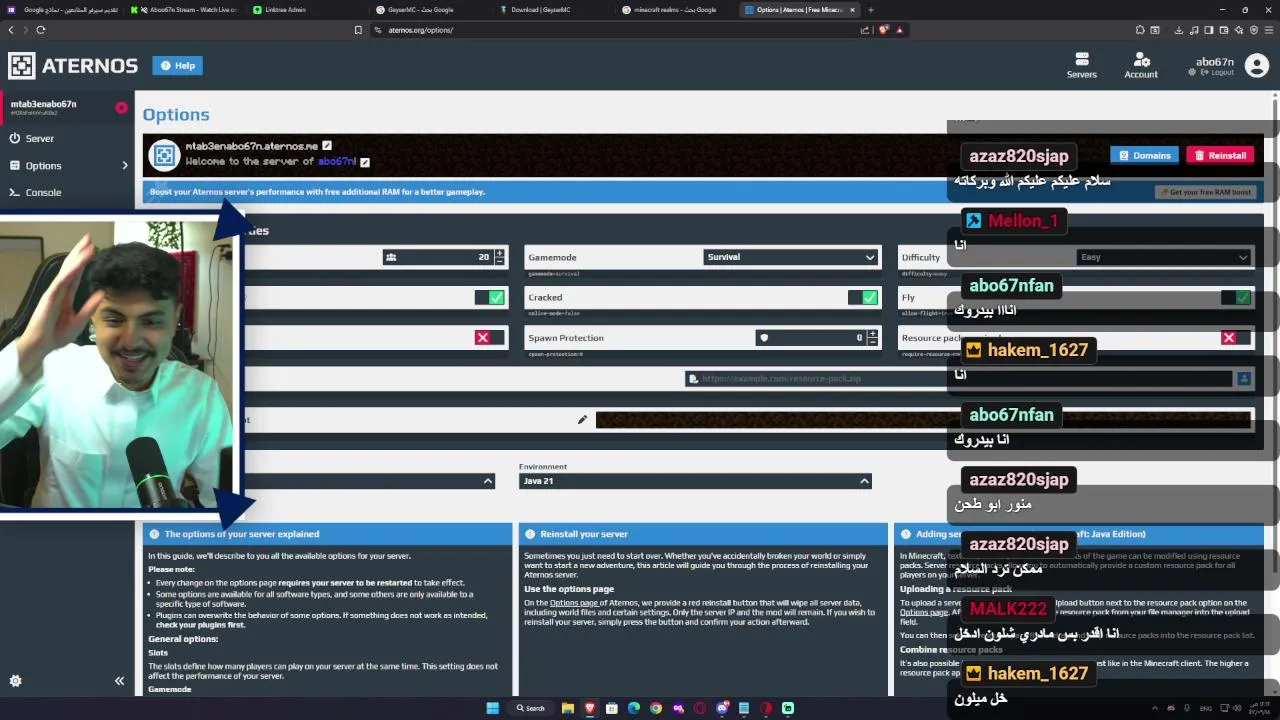1280x720 pixels.
Task: Click the browser back arrow
Action: tap(11, 30)
